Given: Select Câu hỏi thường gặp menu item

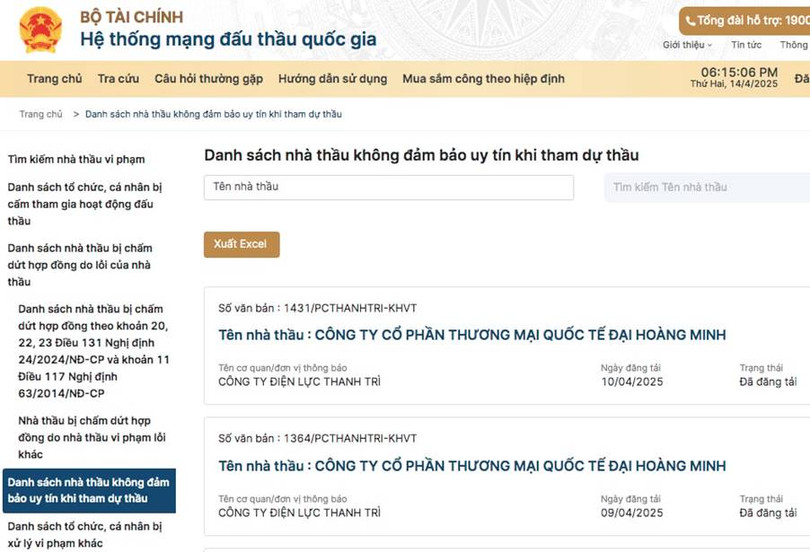Looking at the screenshot, I should click(208, 79).
